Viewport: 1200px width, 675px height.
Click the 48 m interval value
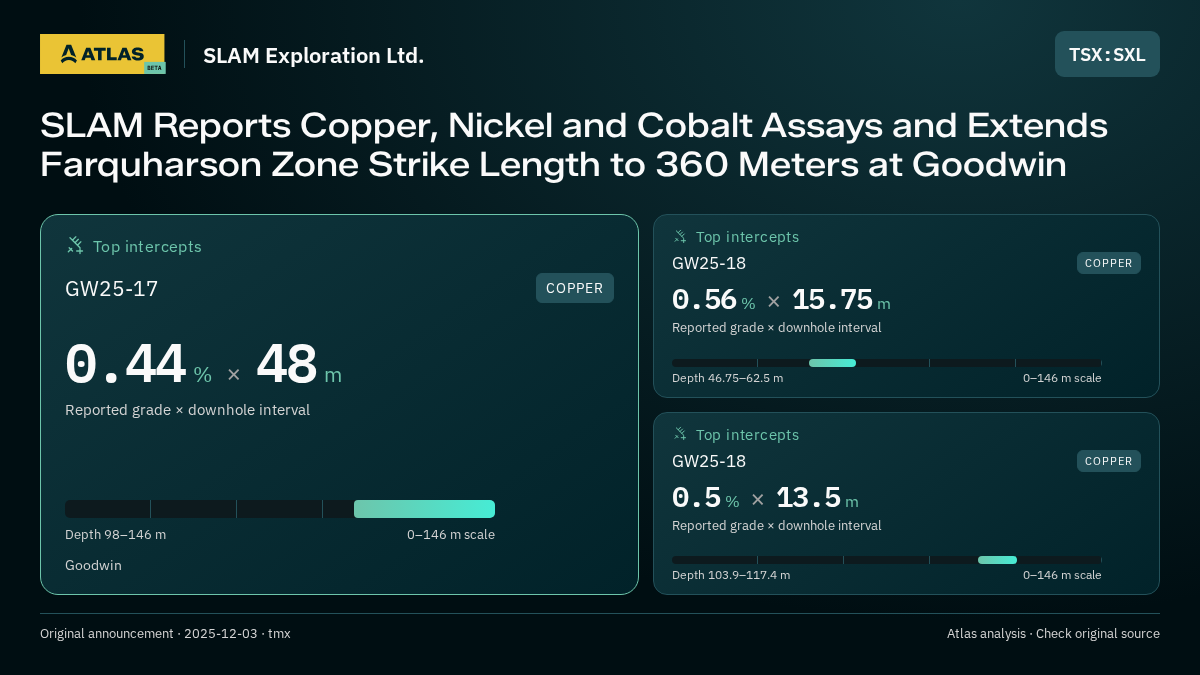point(299,366)
